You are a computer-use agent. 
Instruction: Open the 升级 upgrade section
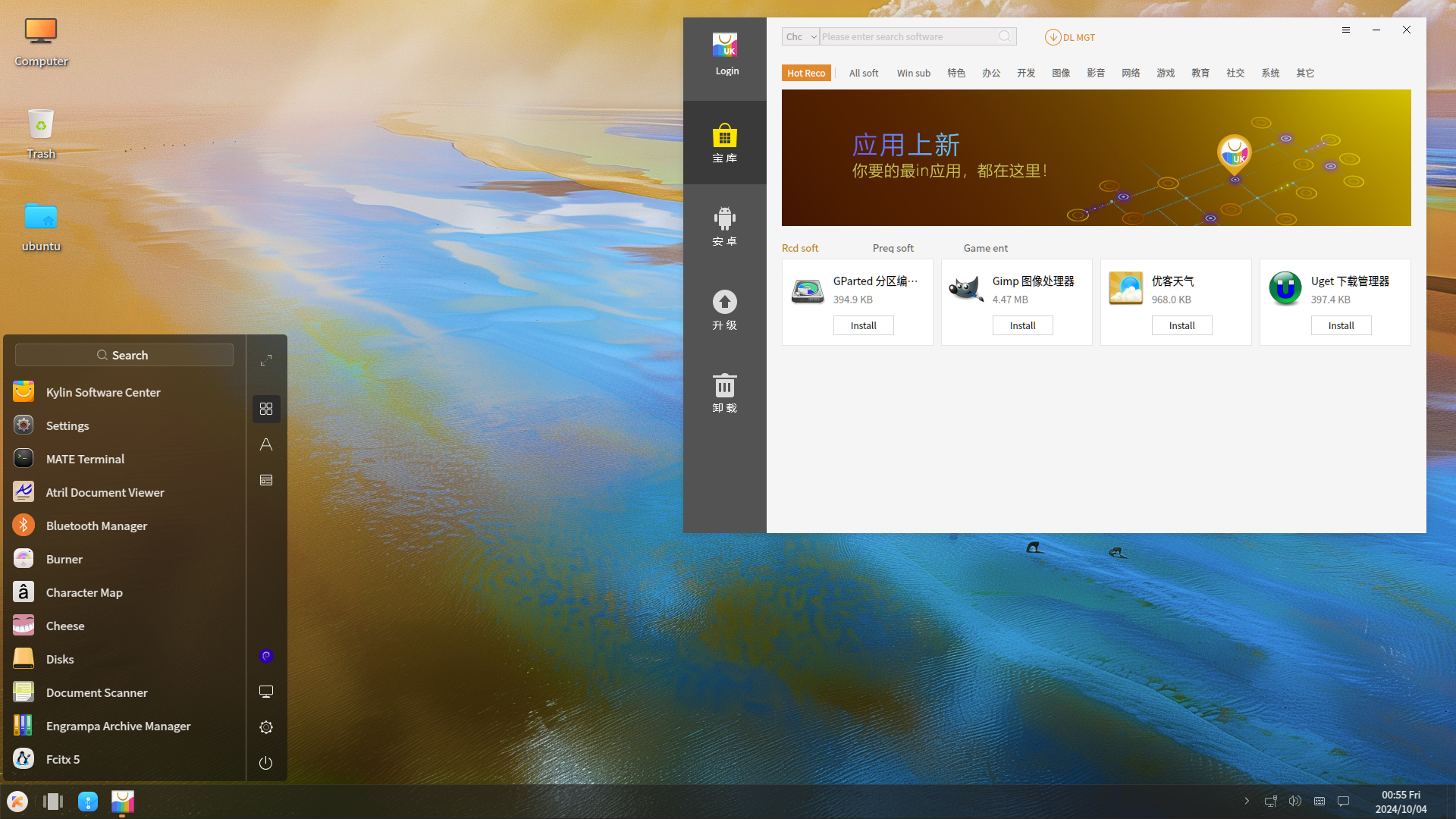[x=725, y=309]
